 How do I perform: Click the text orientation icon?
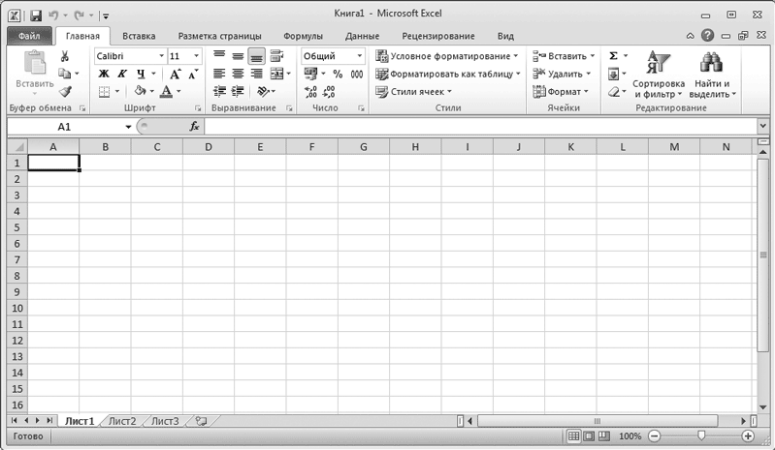263,91
